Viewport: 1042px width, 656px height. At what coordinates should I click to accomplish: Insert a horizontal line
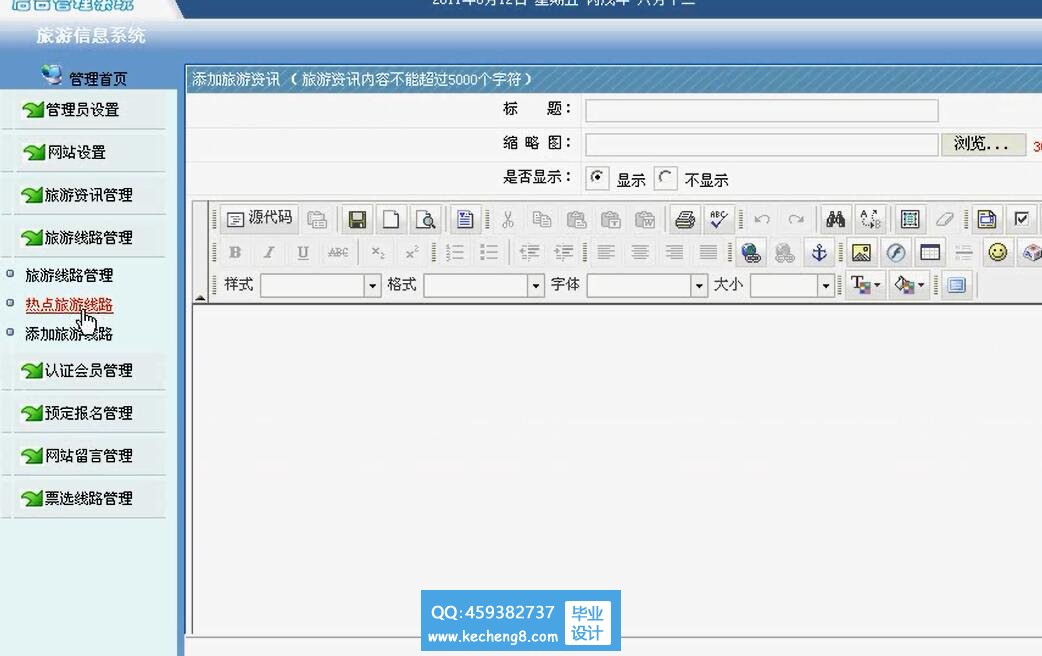(964, 253)
